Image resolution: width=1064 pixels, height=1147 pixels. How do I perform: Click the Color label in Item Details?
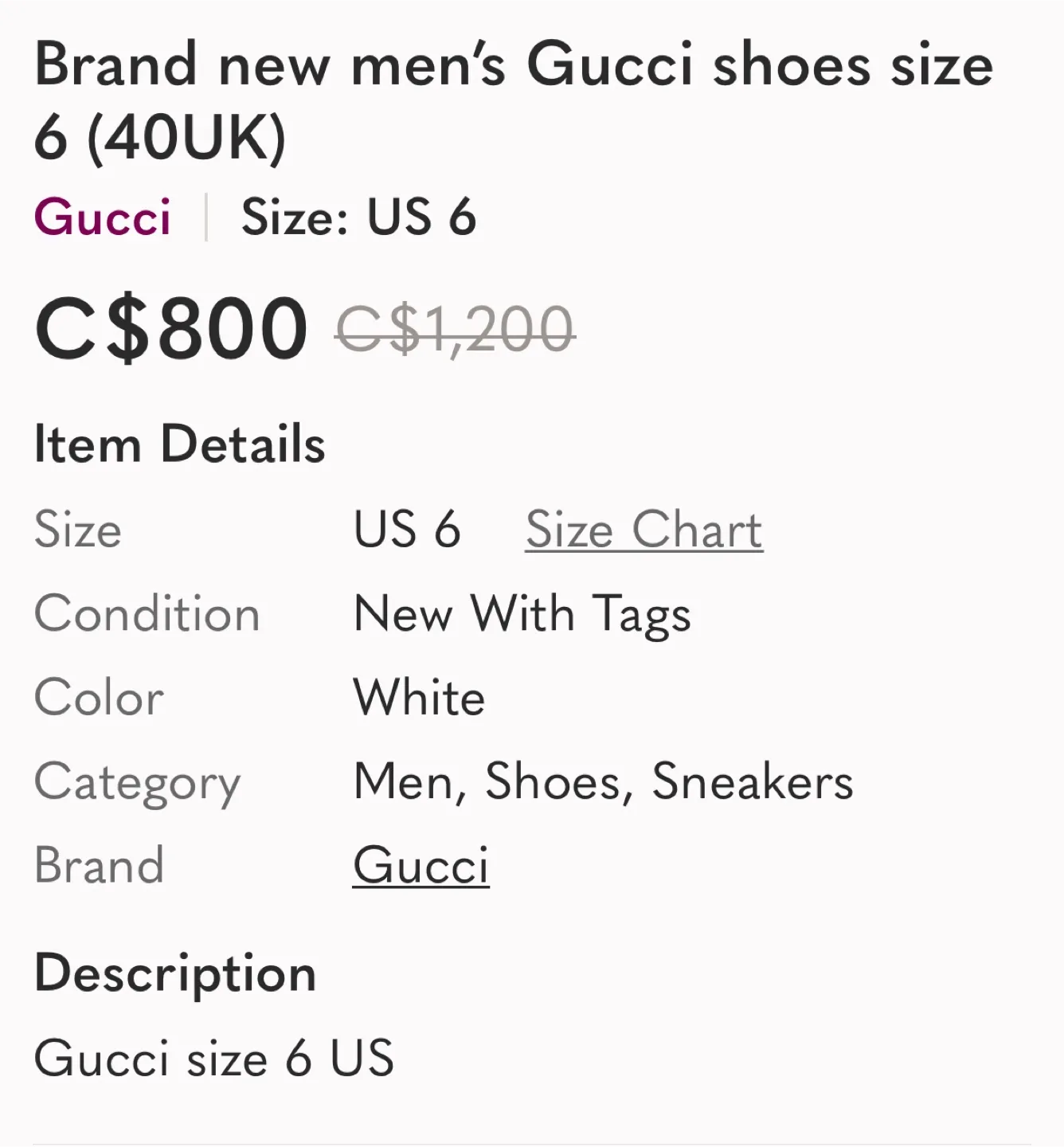(x=97, y=699)
